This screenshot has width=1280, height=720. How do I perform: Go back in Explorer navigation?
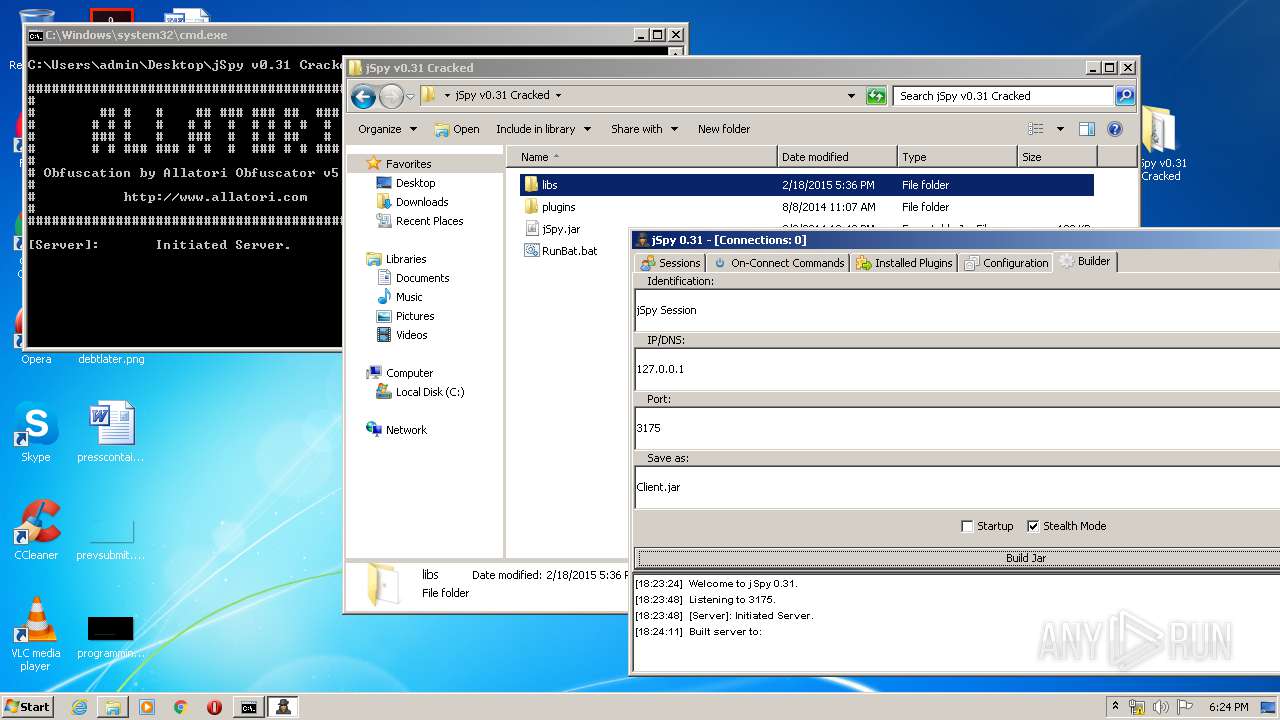pos(363,96)
